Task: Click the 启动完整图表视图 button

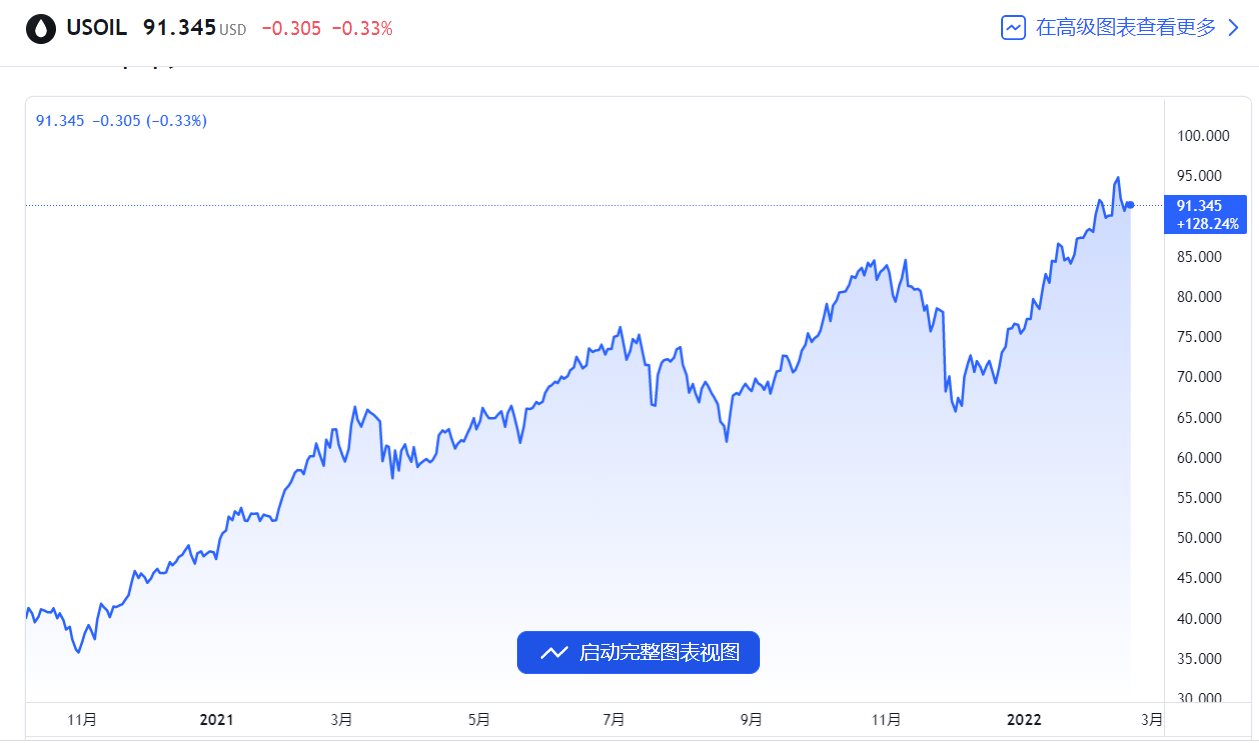Action: 638,652
